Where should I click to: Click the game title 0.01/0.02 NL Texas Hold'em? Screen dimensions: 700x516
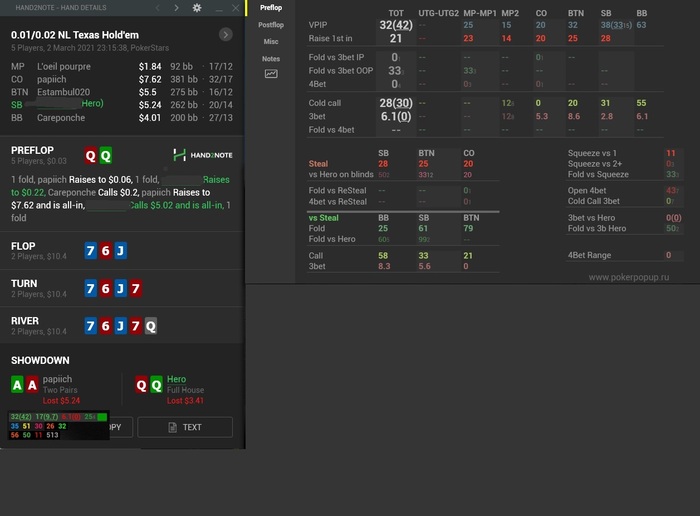click(x=75, y=35)
